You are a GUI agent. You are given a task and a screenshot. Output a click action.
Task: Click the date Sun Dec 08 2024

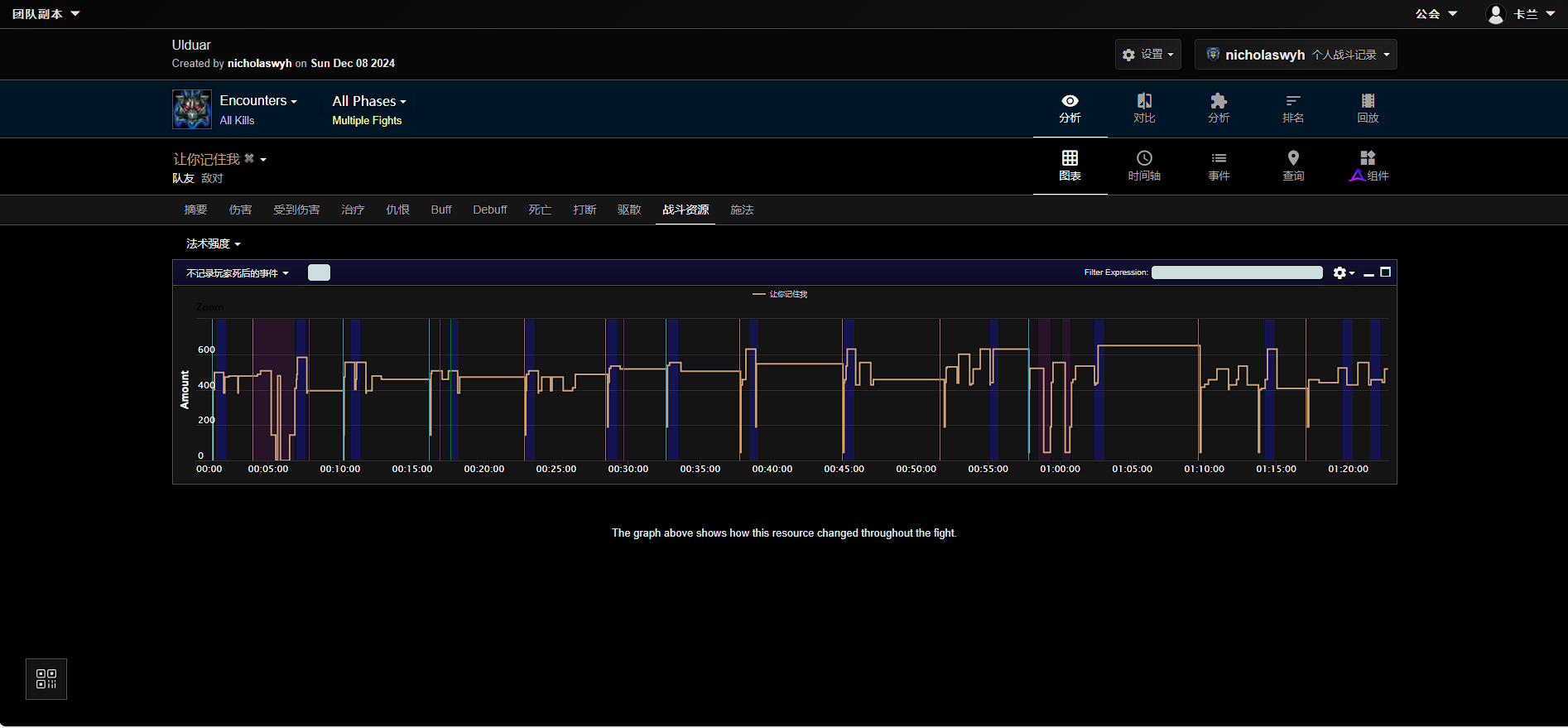(x=353, y=64)
